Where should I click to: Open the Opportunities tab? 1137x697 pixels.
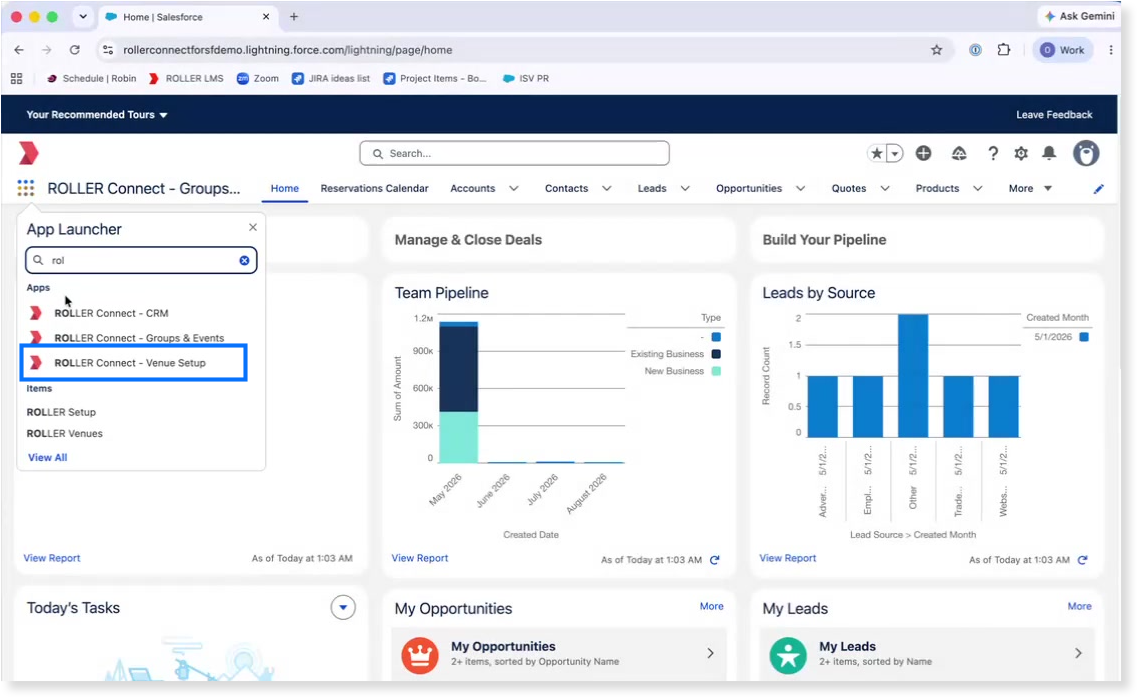[748, 189]
